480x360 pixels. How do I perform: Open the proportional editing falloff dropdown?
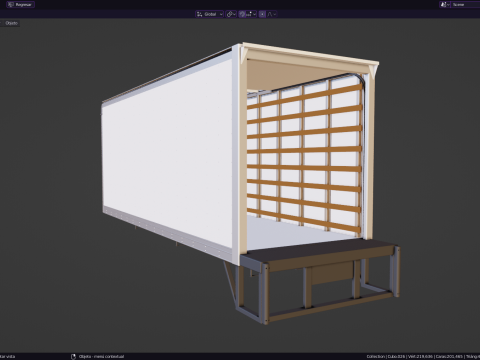(x=272, y=14)
